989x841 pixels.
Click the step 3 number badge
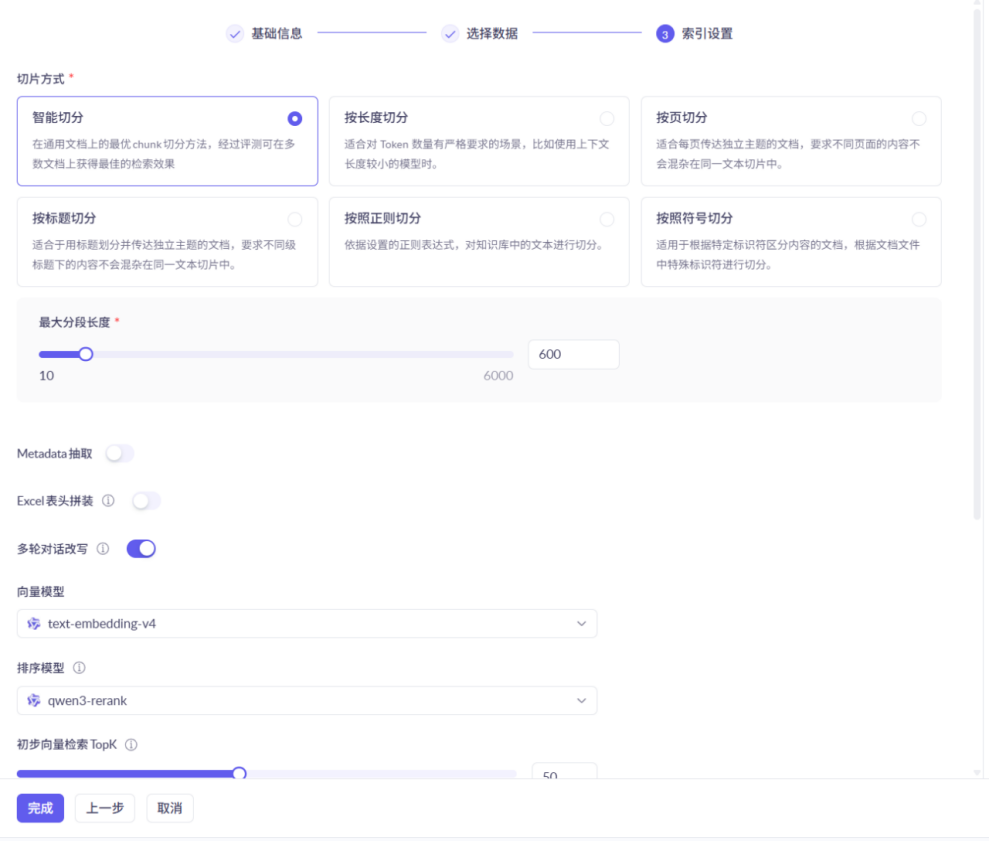tap(665, 33)
